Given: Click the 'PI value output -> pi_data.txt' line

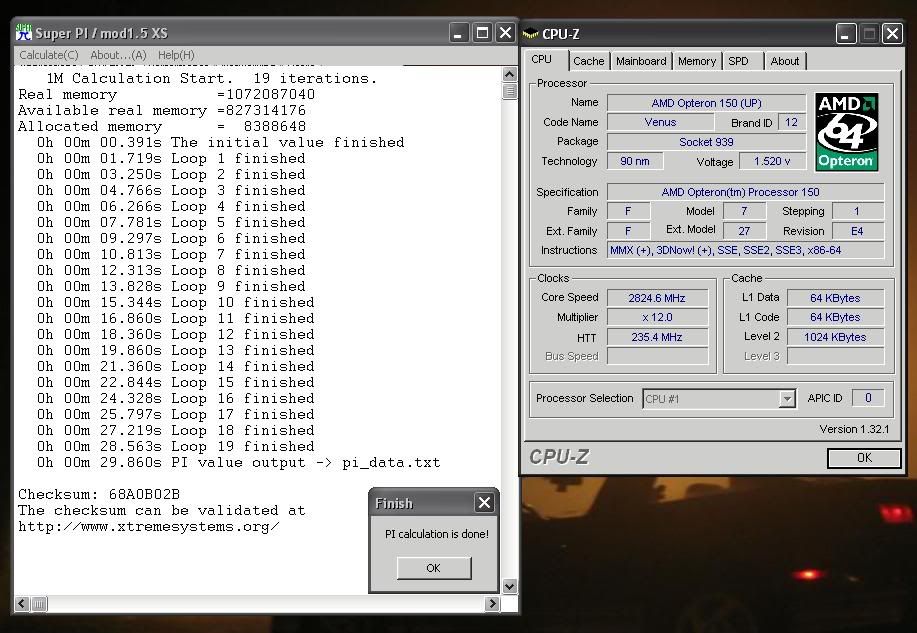Looking at the screenshot, I should click(x=239, y=462).
